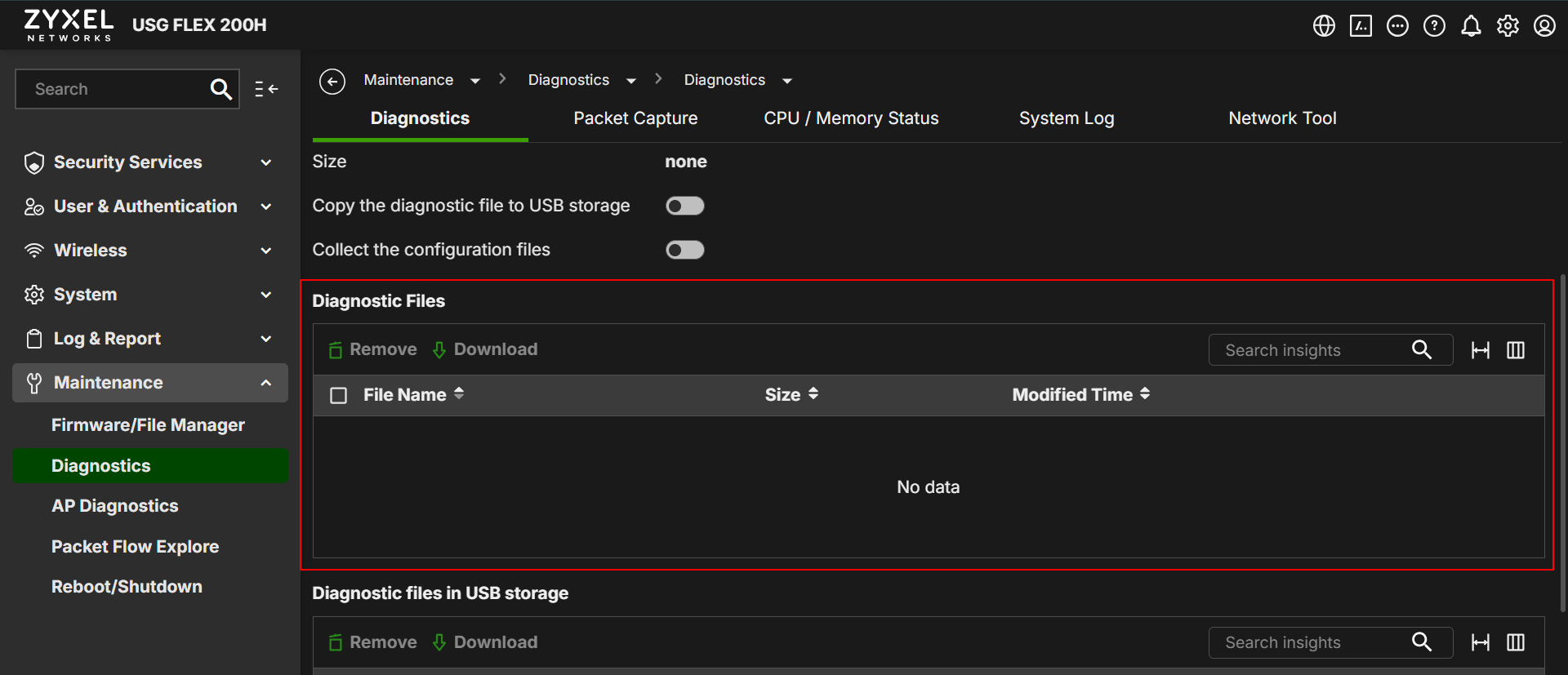Click column settings icon in Diagnostic Files

point(1516,350)
